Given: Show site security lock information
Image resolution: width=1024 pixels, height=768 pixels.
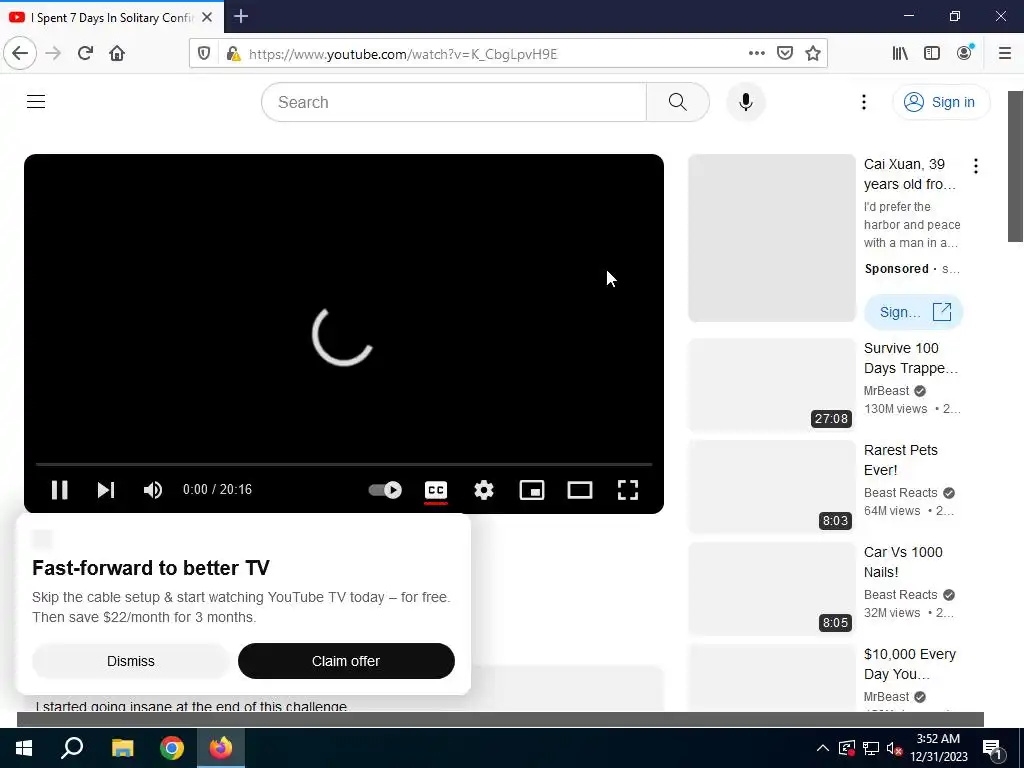Looking at the screenshot, I should click(233, 54).
